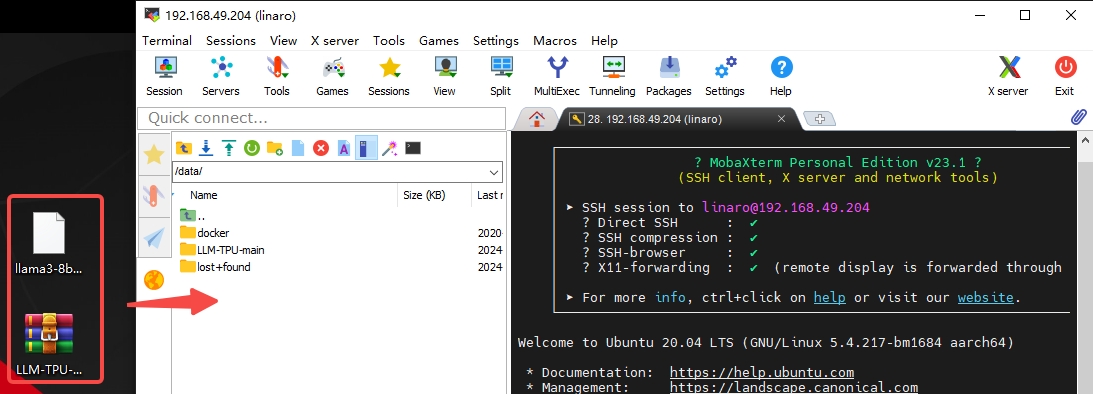Open the Macros menu

(555, 40)
